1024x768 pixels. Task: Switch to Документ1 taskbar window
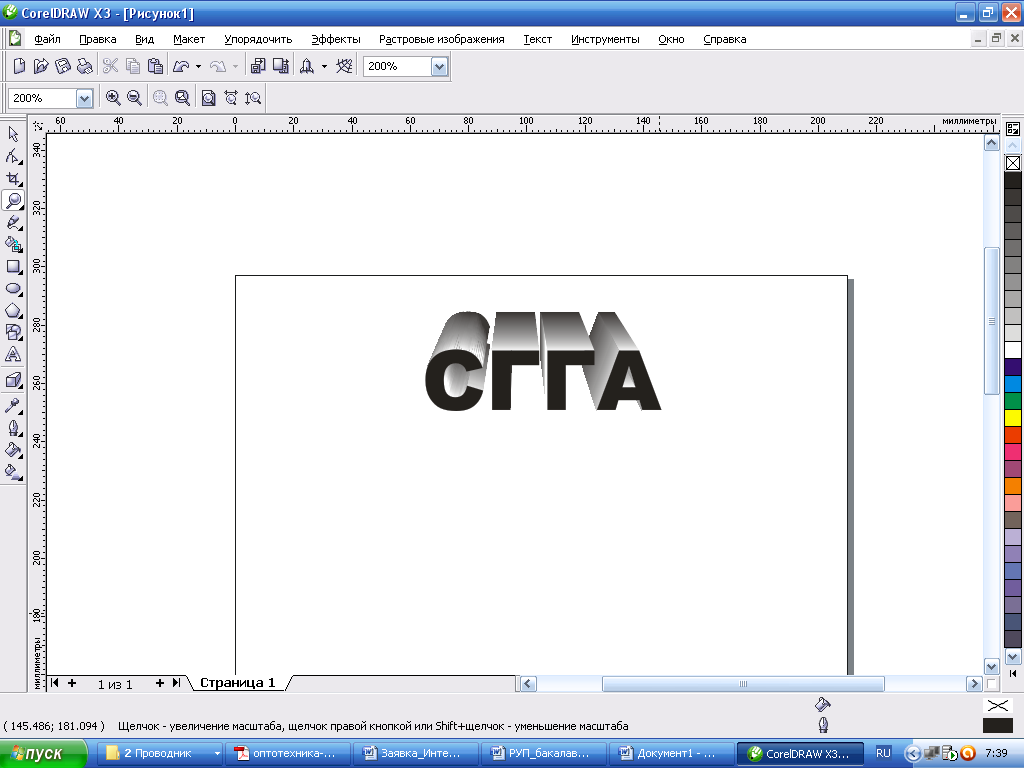pos(671,754)
